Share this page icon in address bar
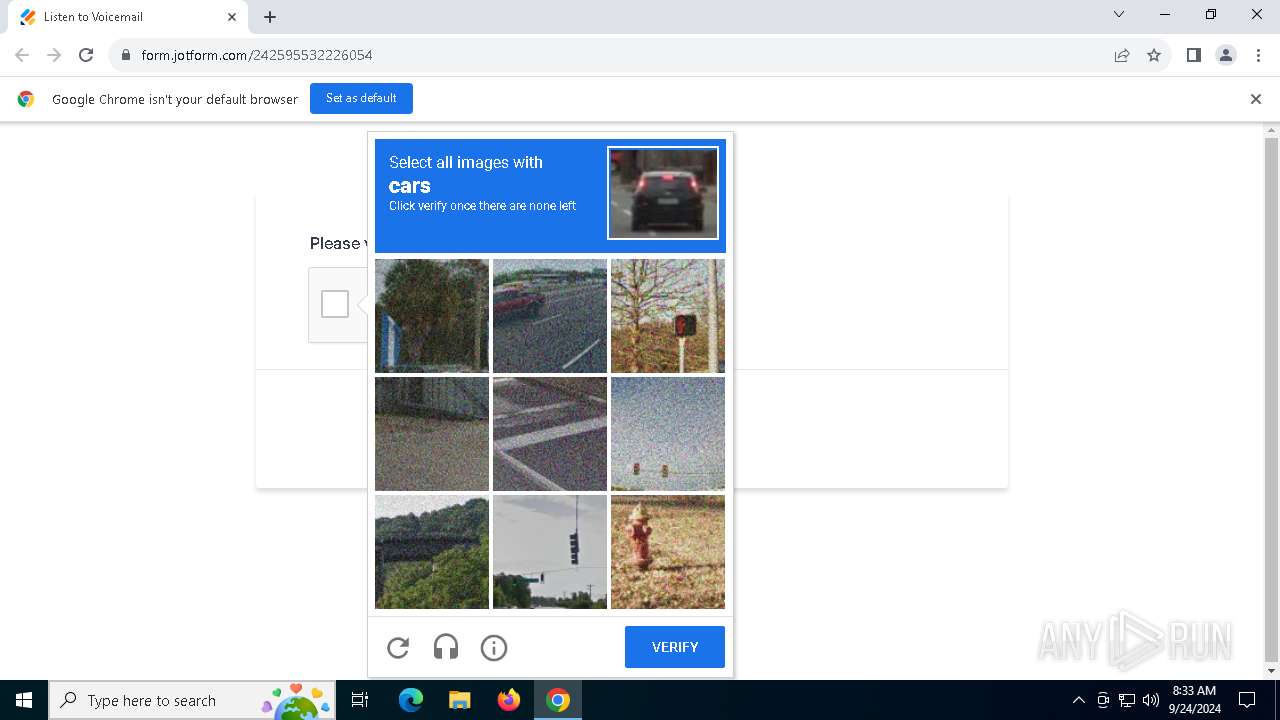 coord(1122,55)
